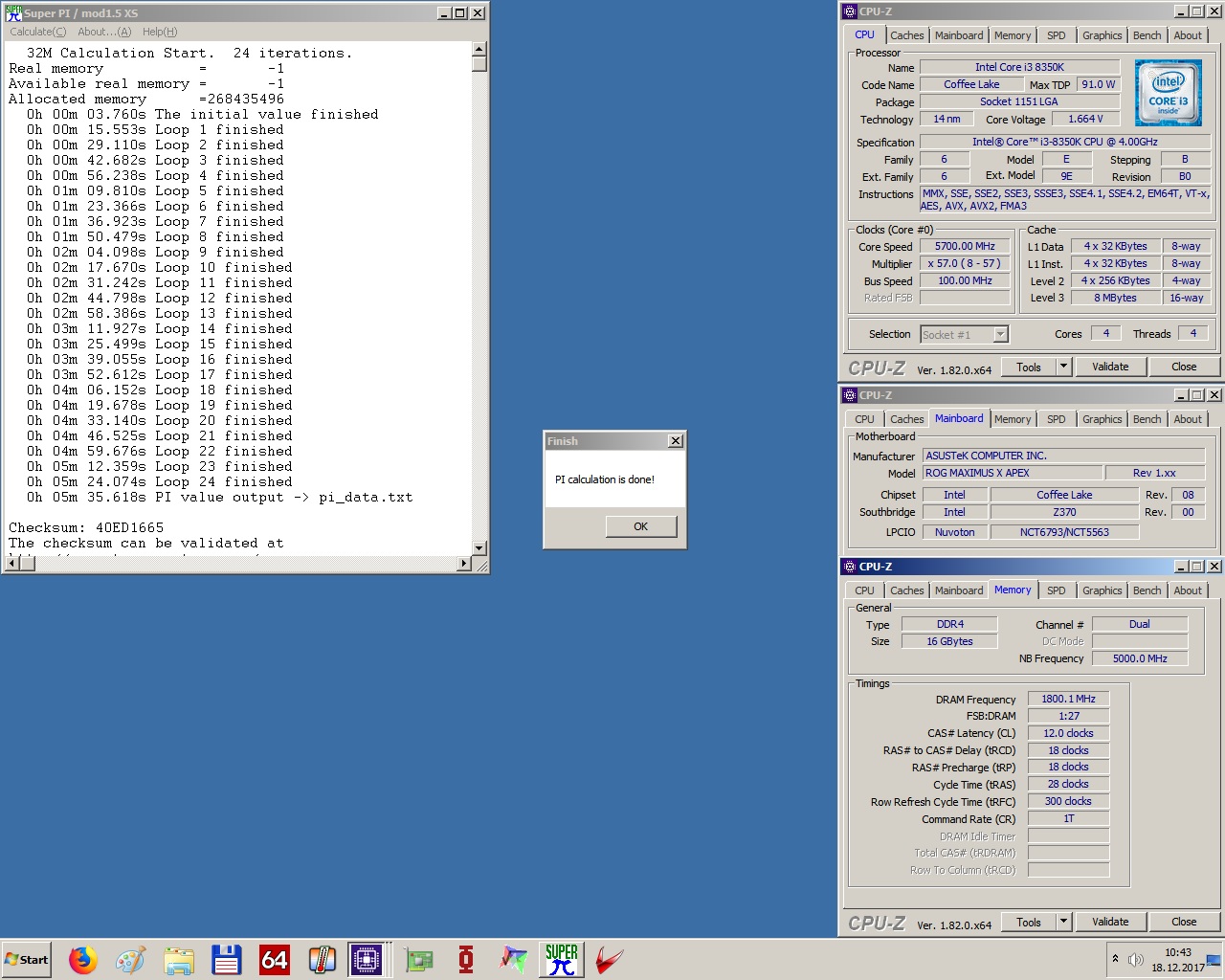Click the Checksum: 40ED1665 line in Super PI
The height and width of the screenshot is (980, 1225).
[x=86, y=527]
